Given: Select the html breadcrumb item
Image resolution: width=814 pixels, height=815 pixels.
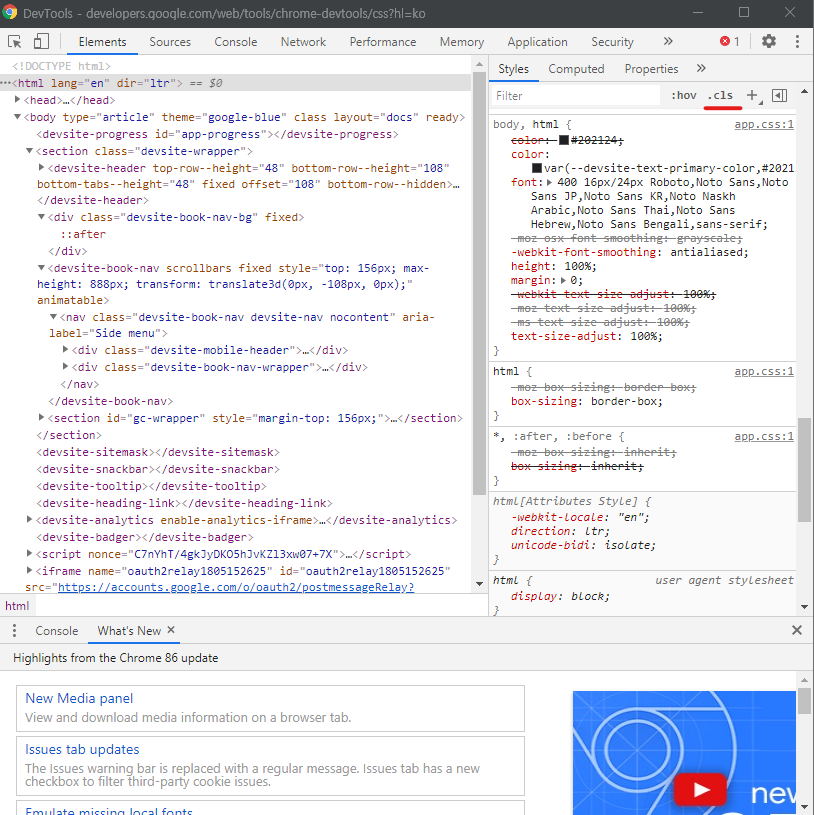Looking at the screenshot, I should point(17,606).
